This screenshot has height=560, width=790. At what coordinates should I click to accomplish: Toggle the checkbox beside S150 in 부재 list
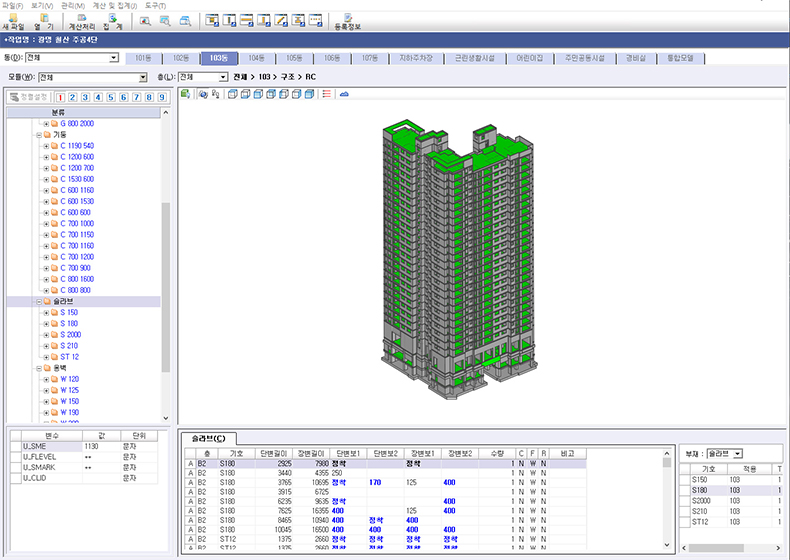pyautogui.click(x=685, y=480)
